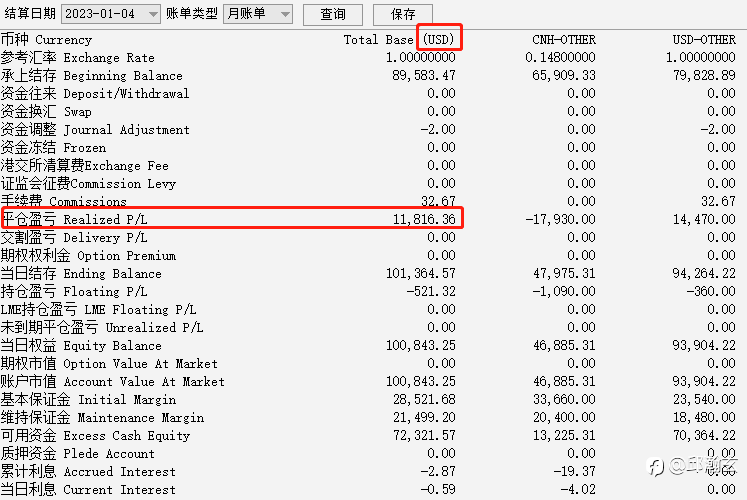747x500 pixels.
Task: Click CNH Maintenance Margin value 20,400.00
Action: (x=564, y=417)
